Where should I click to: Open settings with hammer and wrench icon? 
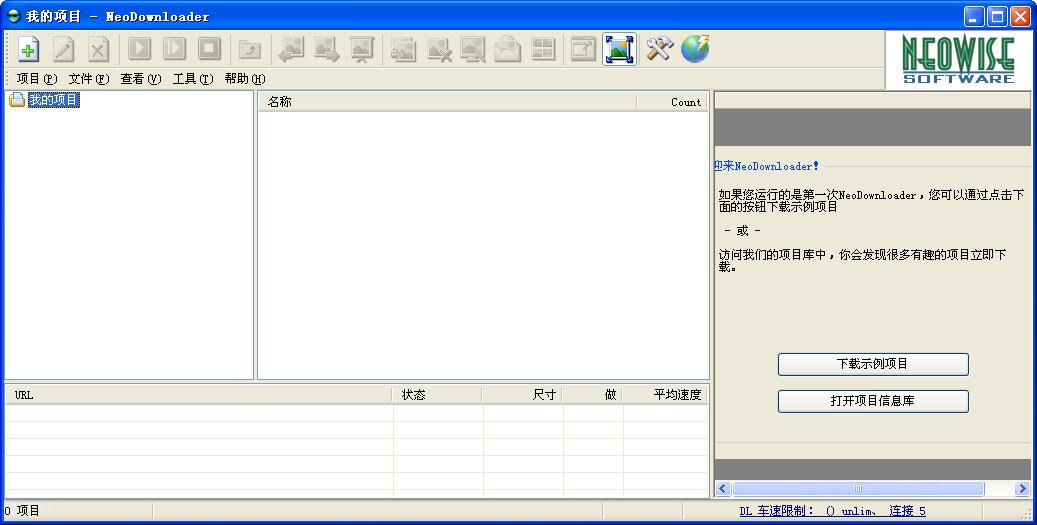(x=659, y=49)
